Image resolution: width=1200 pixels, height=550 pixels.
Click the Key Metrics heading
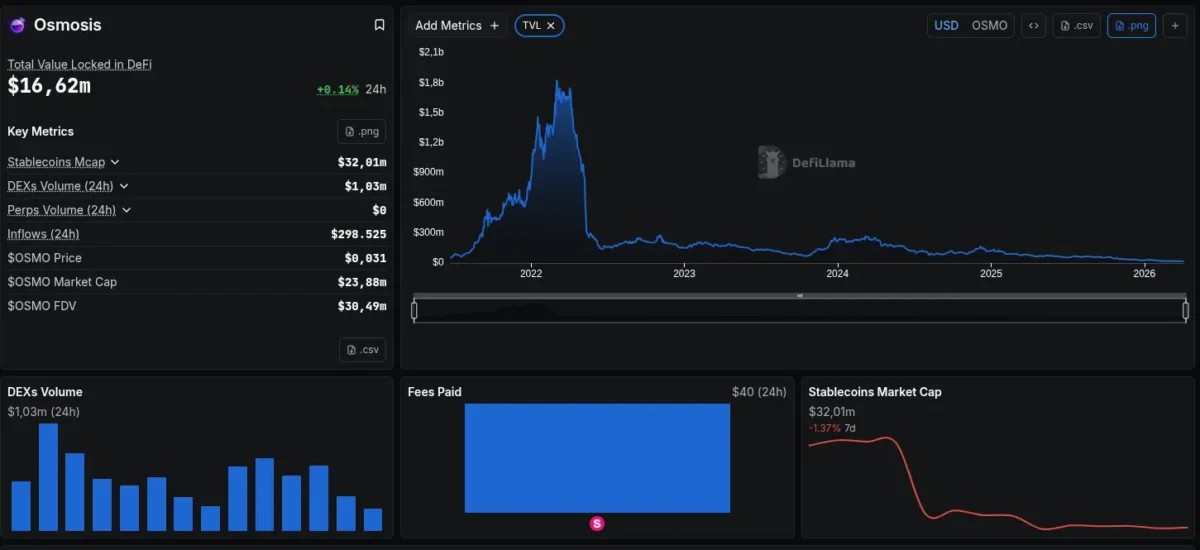(41, 131)
